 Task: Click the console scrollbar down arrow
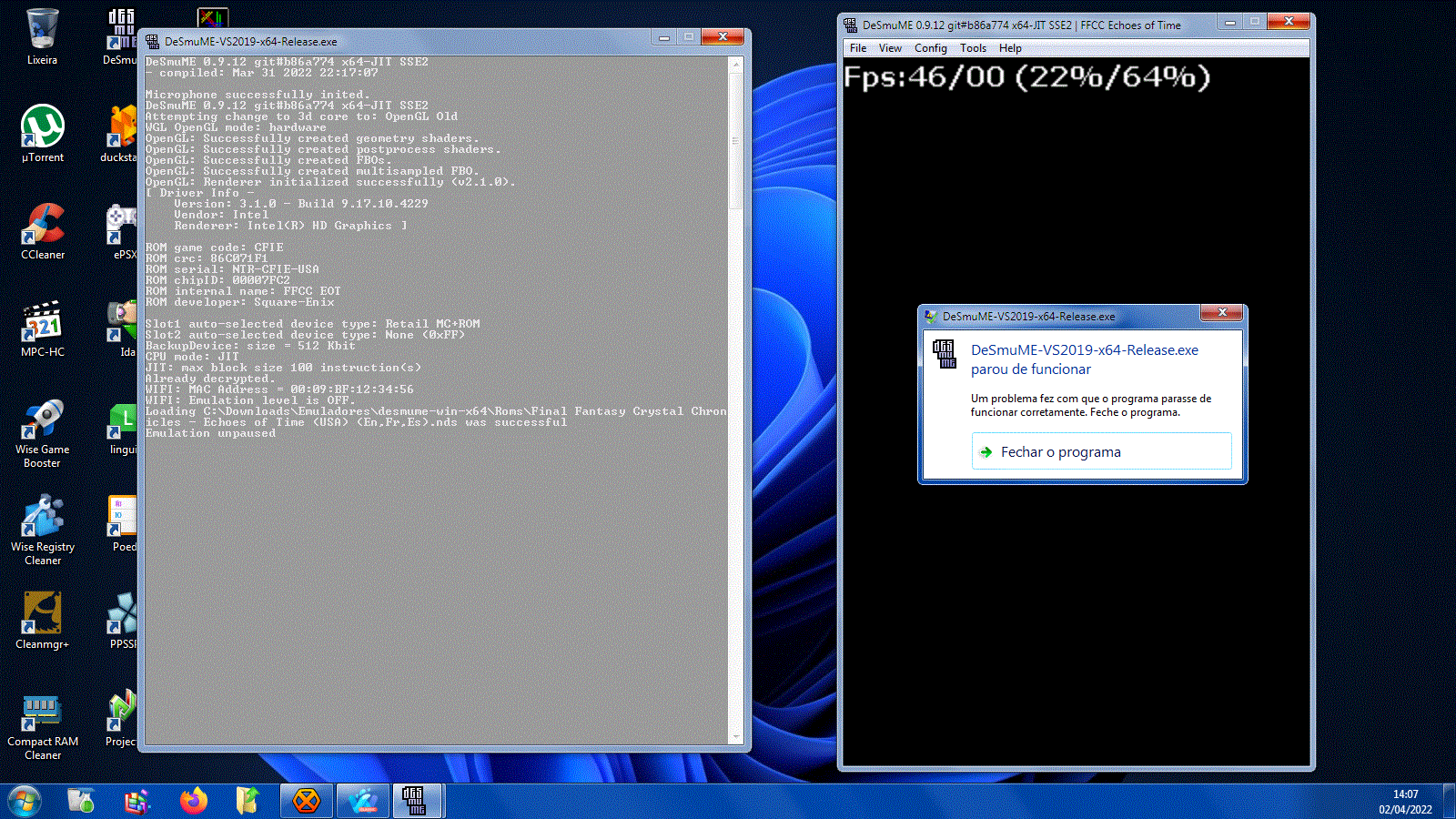736,737
